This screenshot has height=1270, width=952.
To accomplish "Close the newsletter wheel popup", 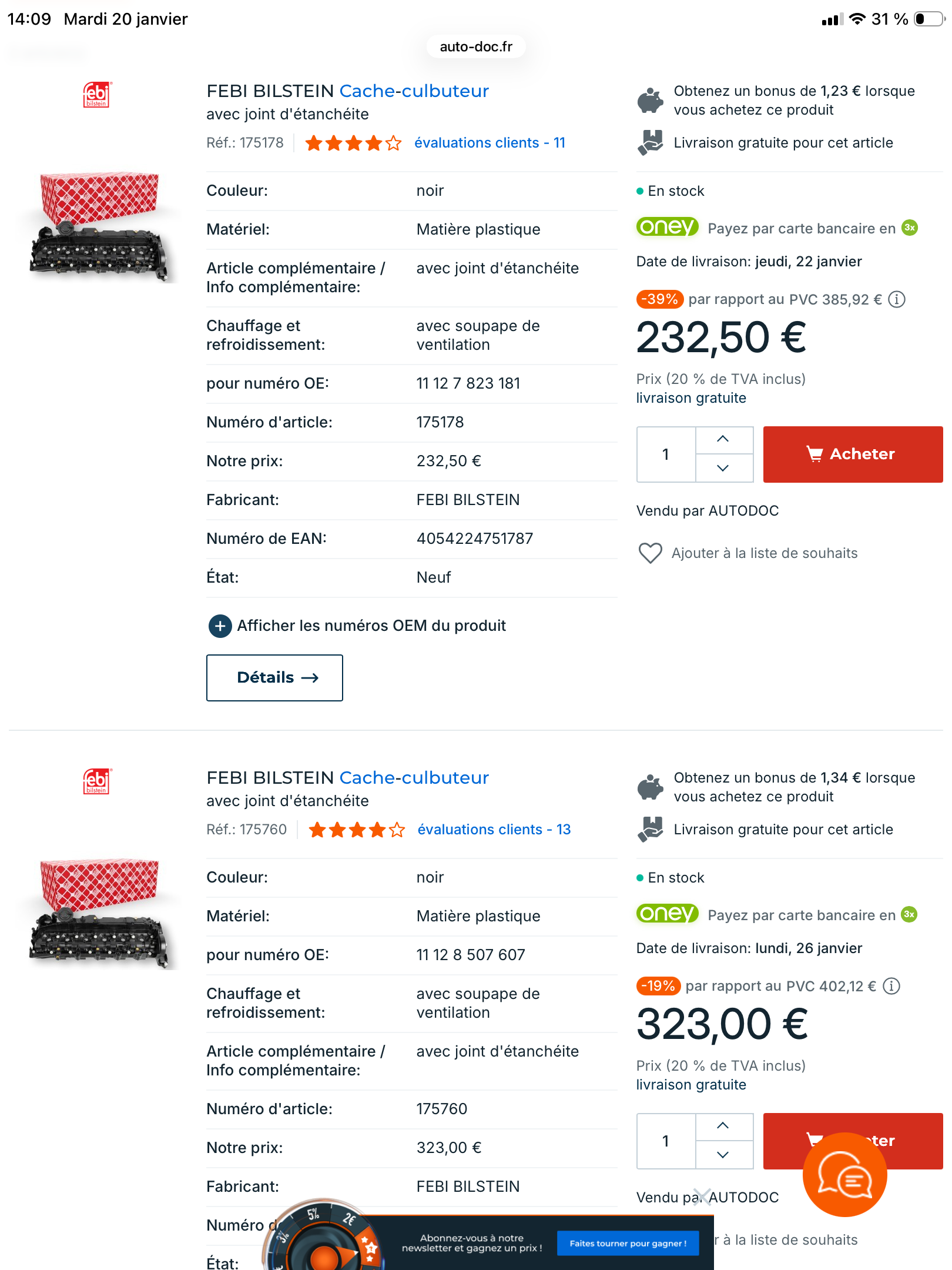I will coord(702,1197).
